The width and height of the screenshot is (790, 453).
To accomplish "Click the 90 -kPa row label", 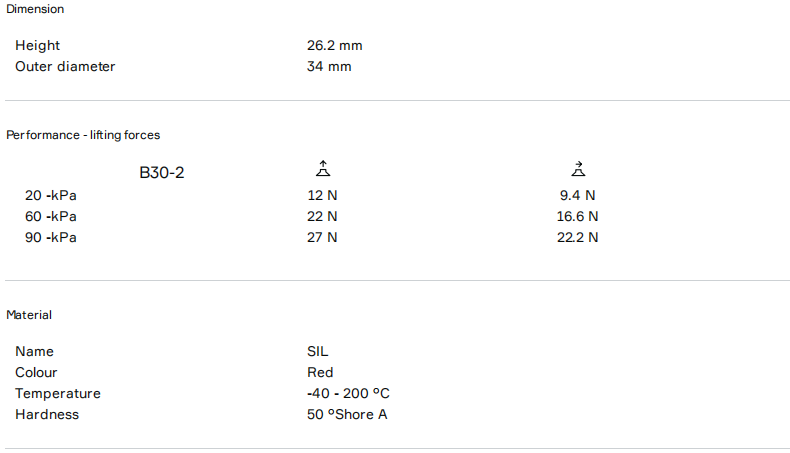I will [51, 238].
